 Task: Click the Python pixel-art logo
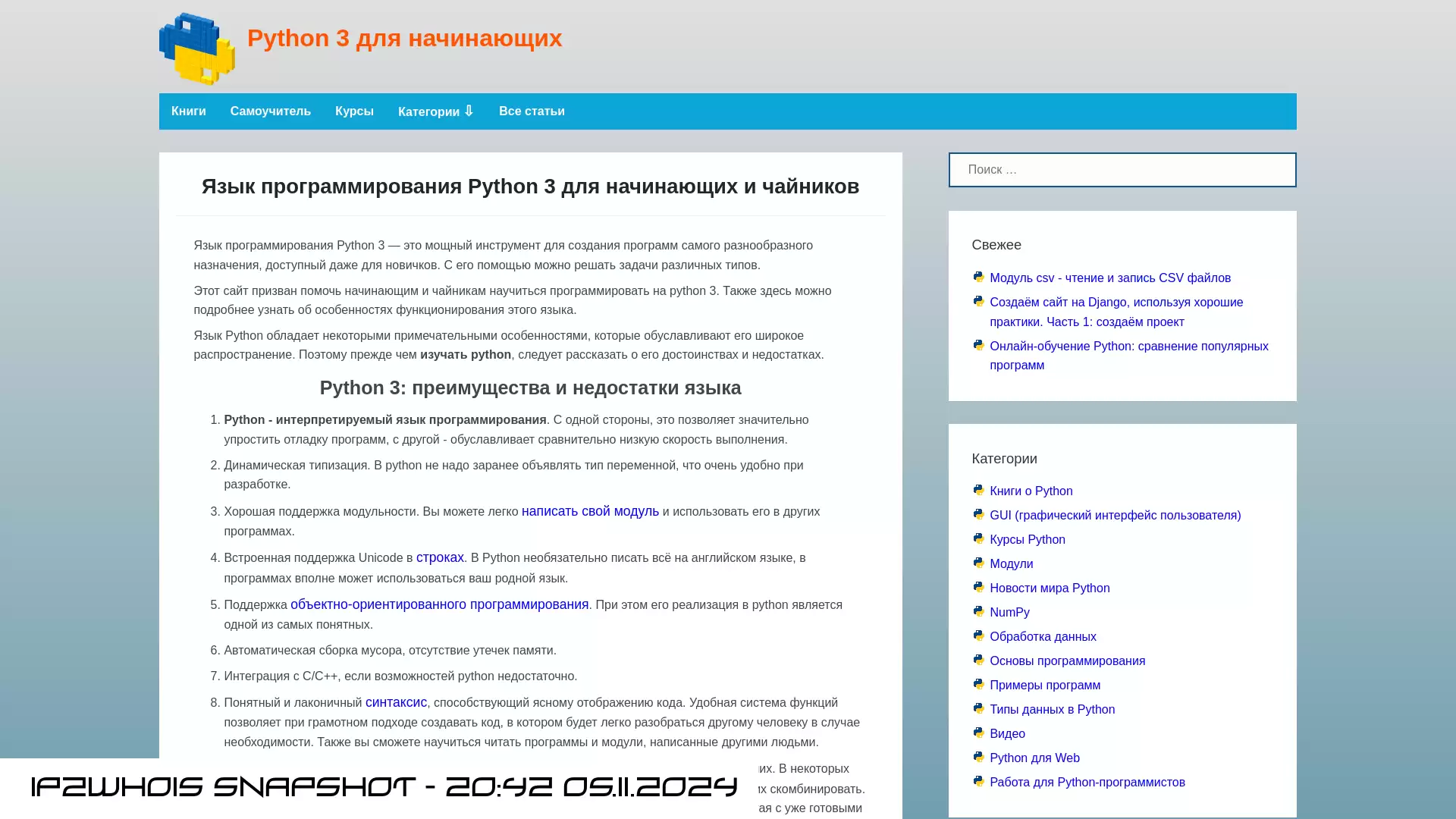(197, 49)
